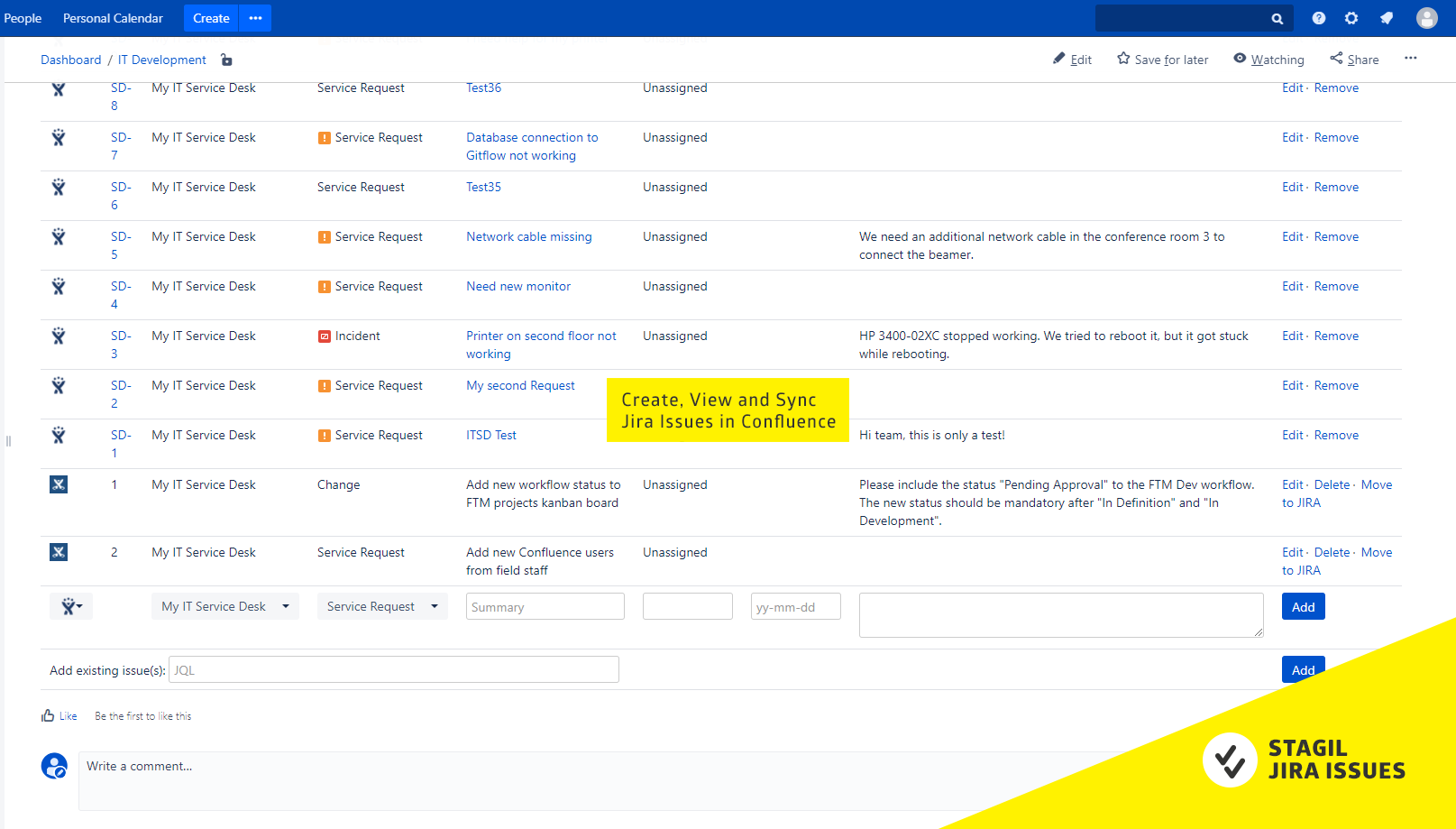Open the Create more-options ellipsis button
The height and width of the screenshot is (829, 1456).
coord(255,18)
